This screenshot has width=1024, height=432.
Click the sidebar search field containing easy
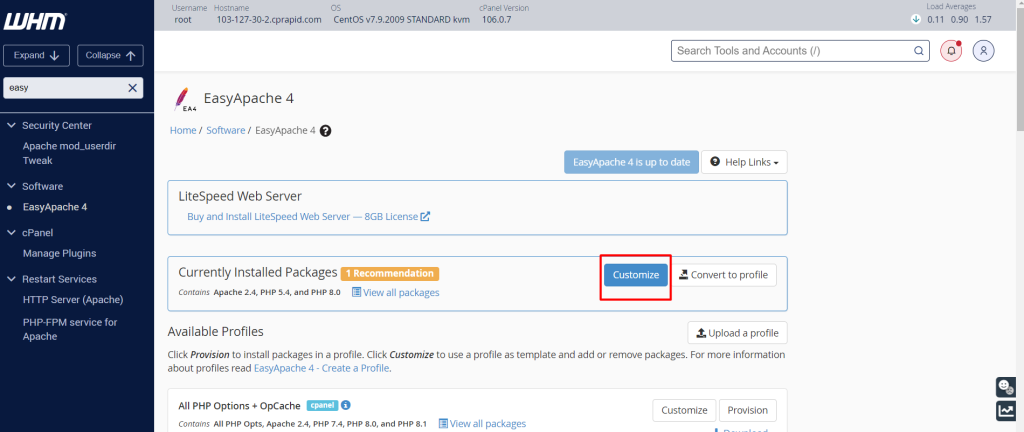click(x=73, y=87)
